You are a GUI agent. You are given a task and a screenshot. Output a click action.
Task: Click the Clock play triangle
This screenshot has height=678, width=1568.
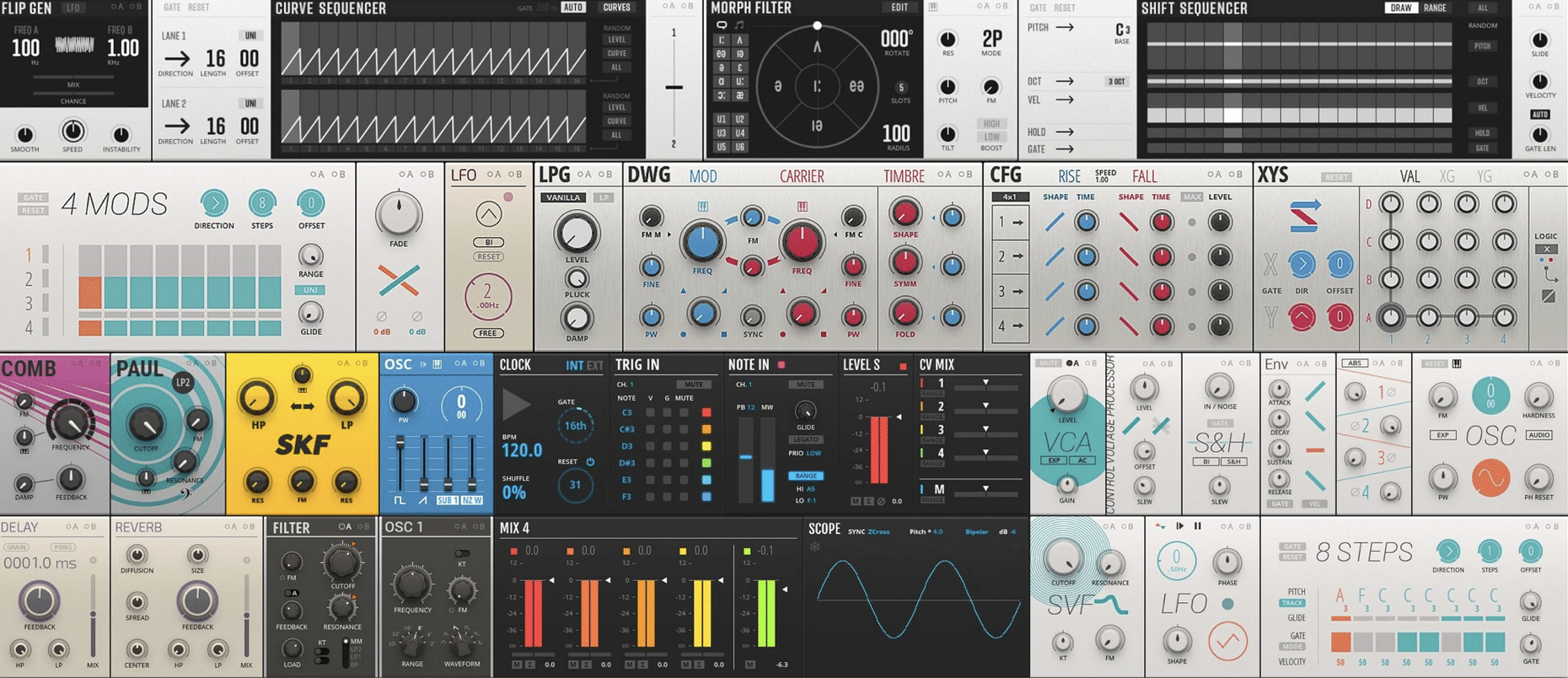point(515,406)
